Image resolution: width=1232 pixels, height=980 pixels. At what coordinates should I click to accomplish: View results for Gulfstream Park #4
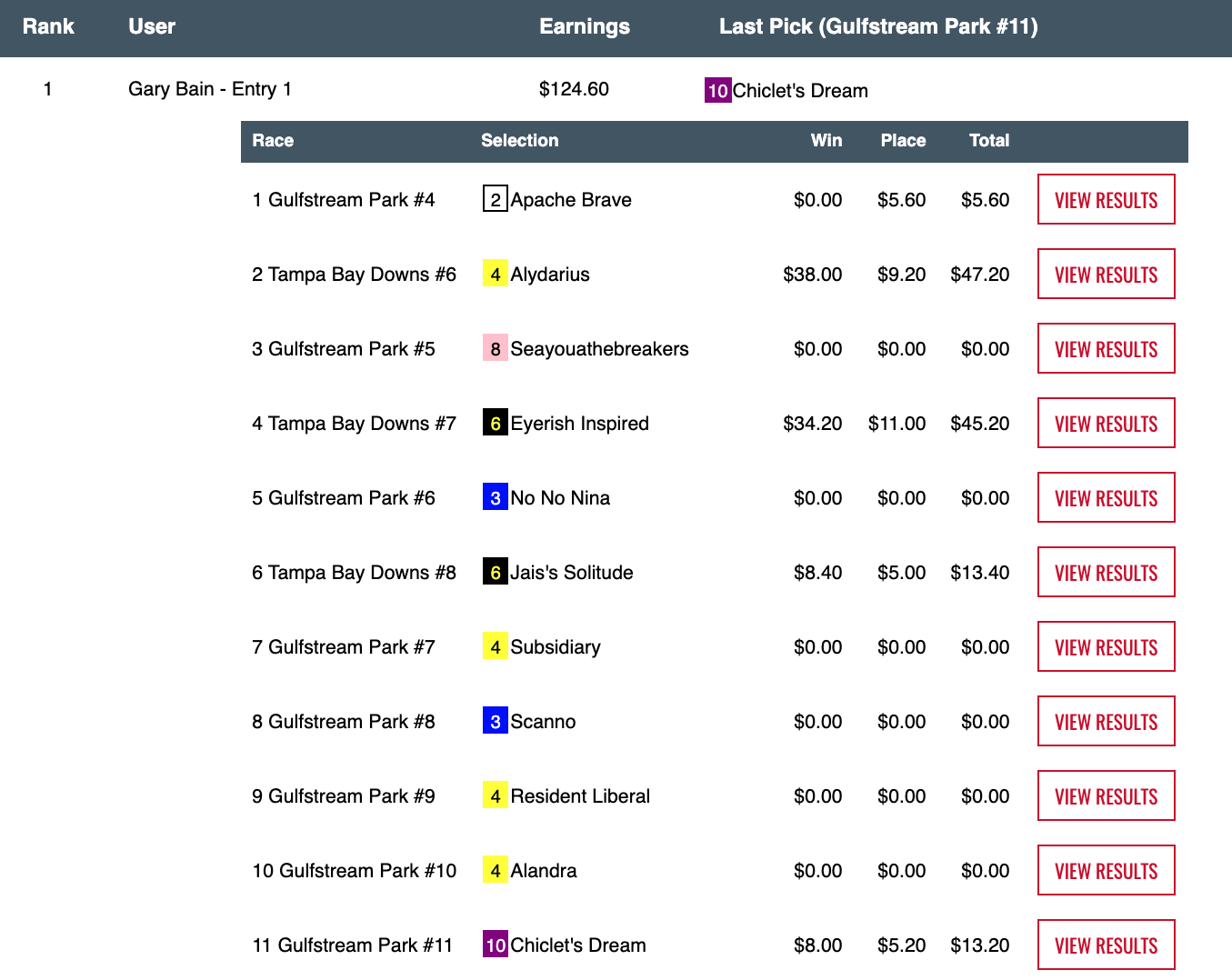tap(1106, 200)
